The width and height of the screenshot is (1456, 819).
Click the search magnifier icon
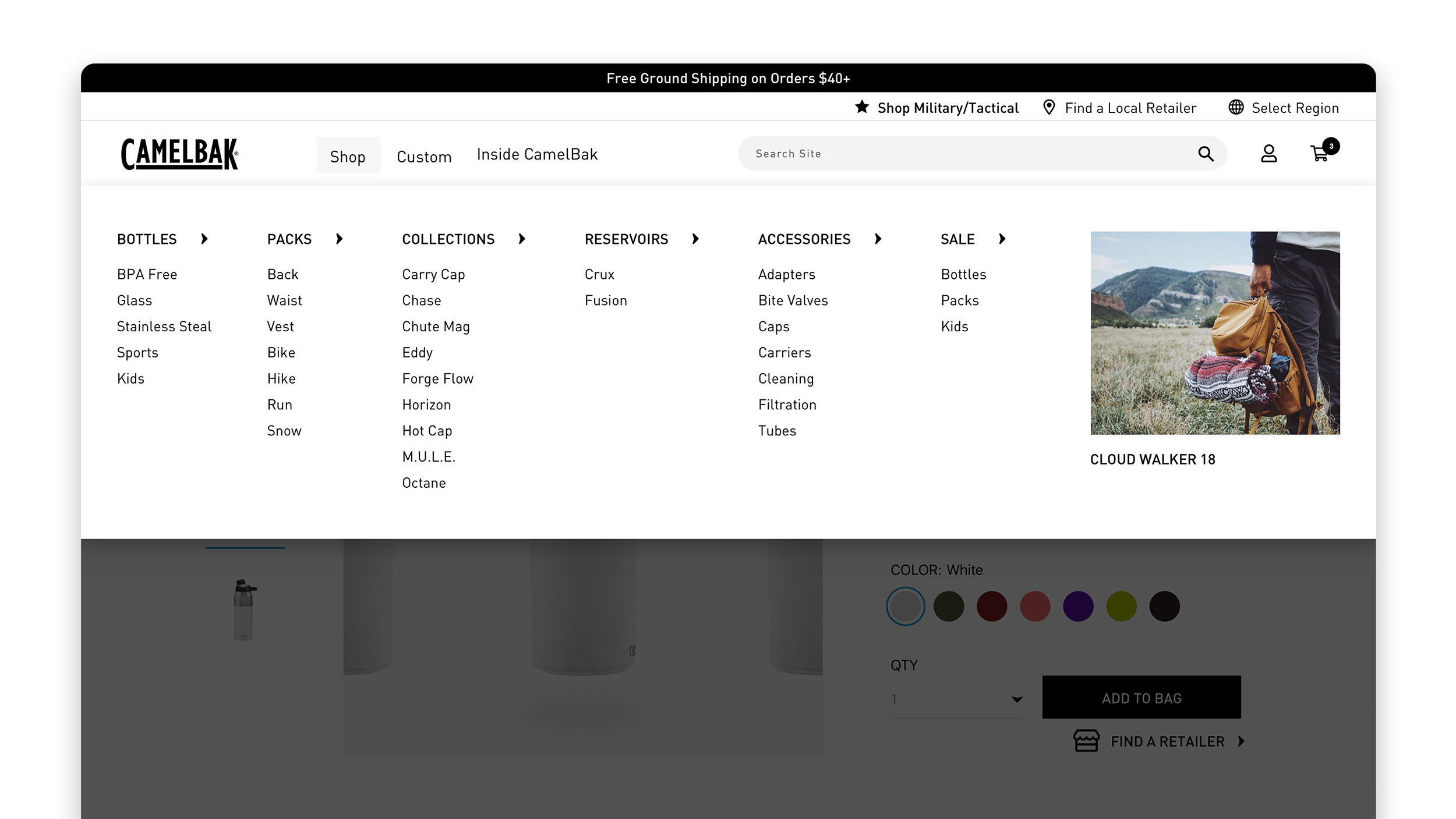[x=1206, y=154]
